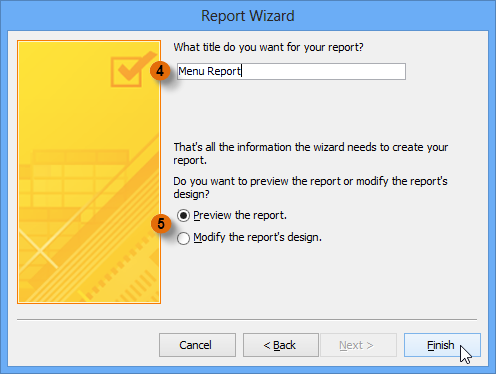Go to the previous step with Back button

tap(281, 345)
